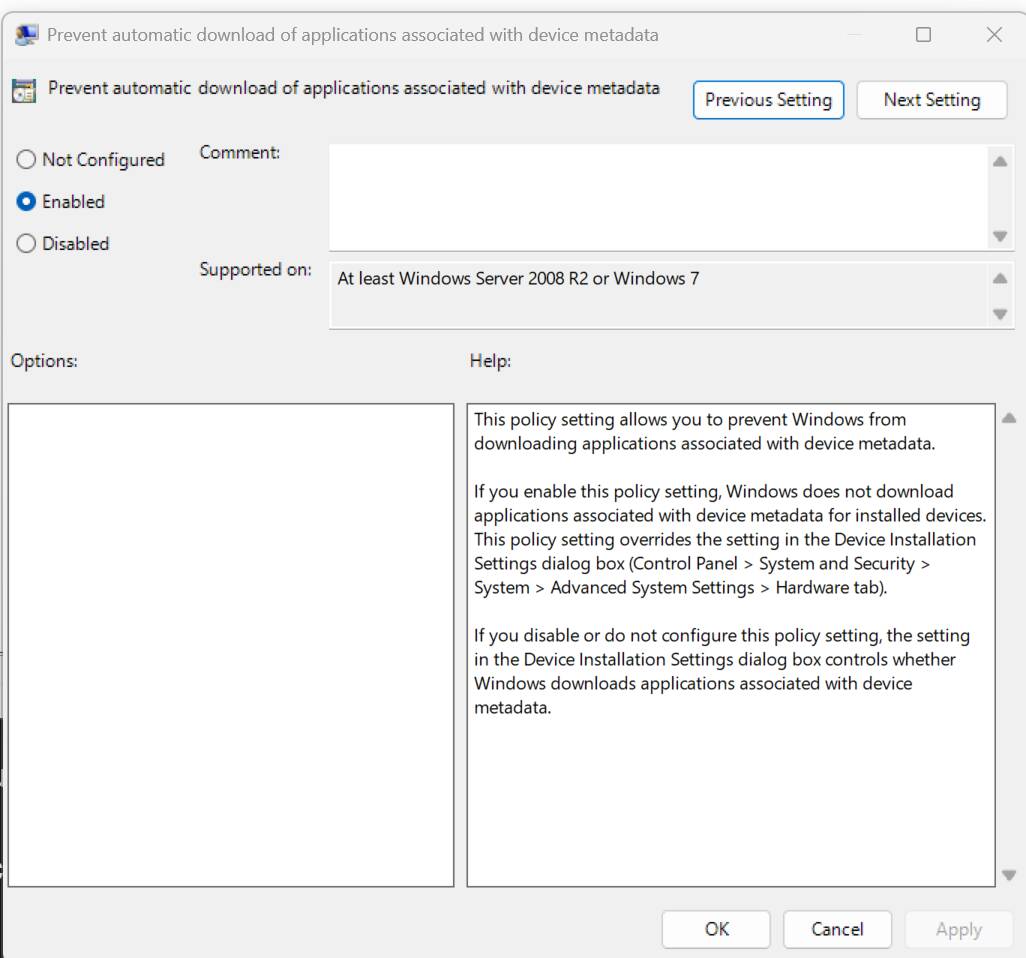Maximize the policy setting dialog window
Viewport: 1026px width, 958px height.
(923, 35)
